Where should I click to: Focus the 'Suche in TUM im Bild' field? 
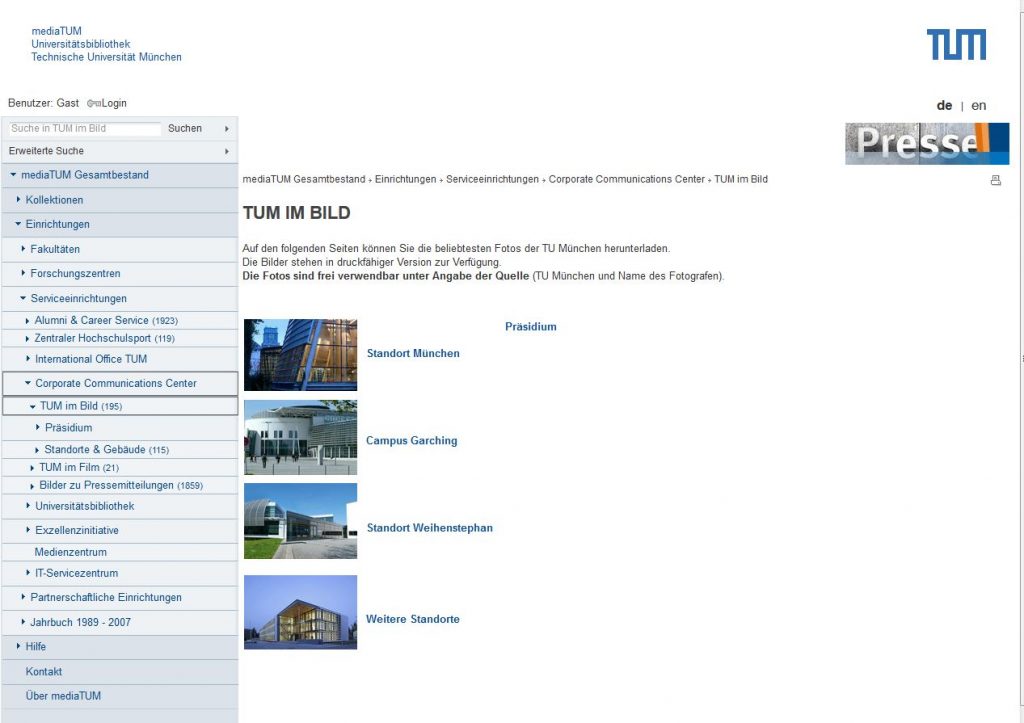[x=84, y=129]
